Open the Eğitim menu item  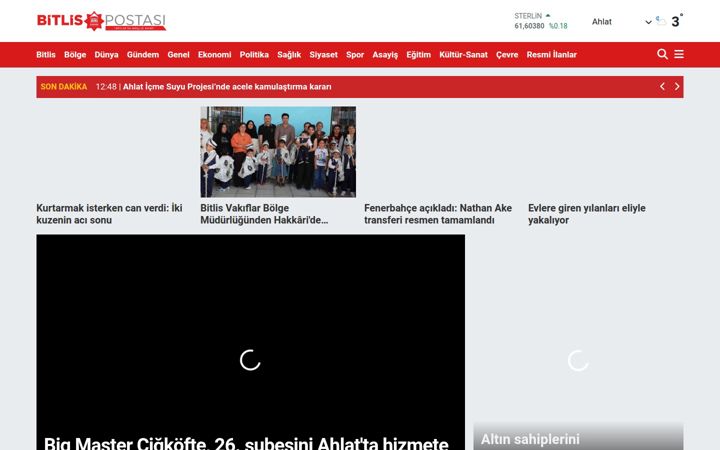coord(418,55)
